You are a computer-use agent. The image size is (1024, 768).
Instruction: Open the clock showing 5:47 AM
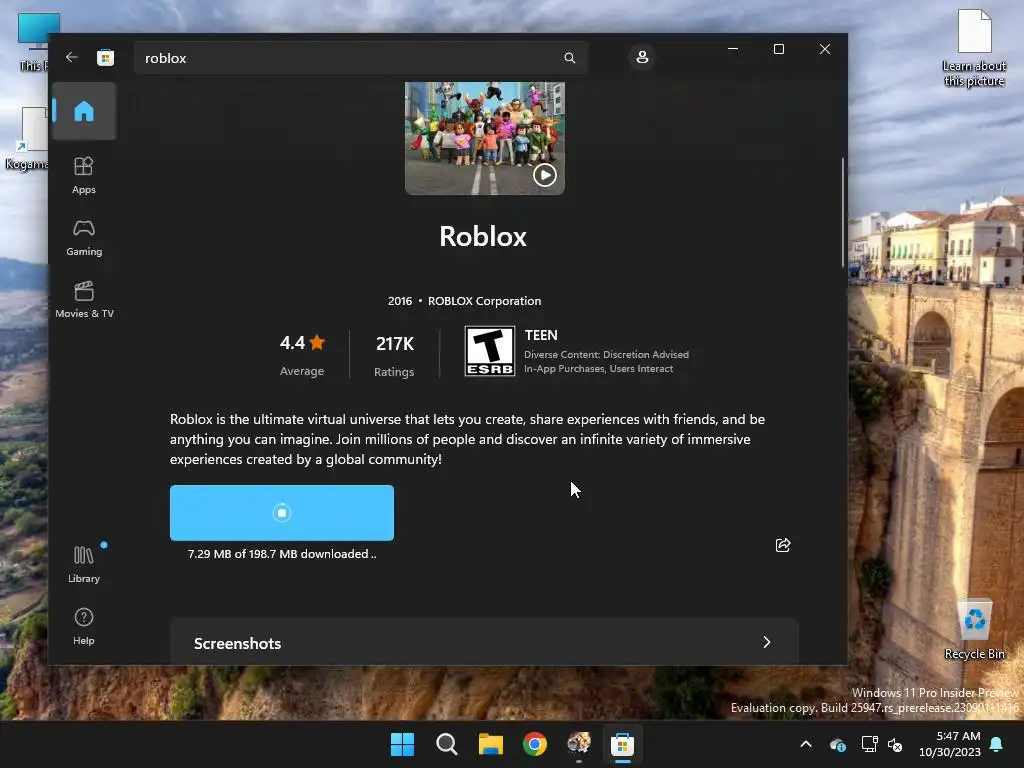[950, 744]
